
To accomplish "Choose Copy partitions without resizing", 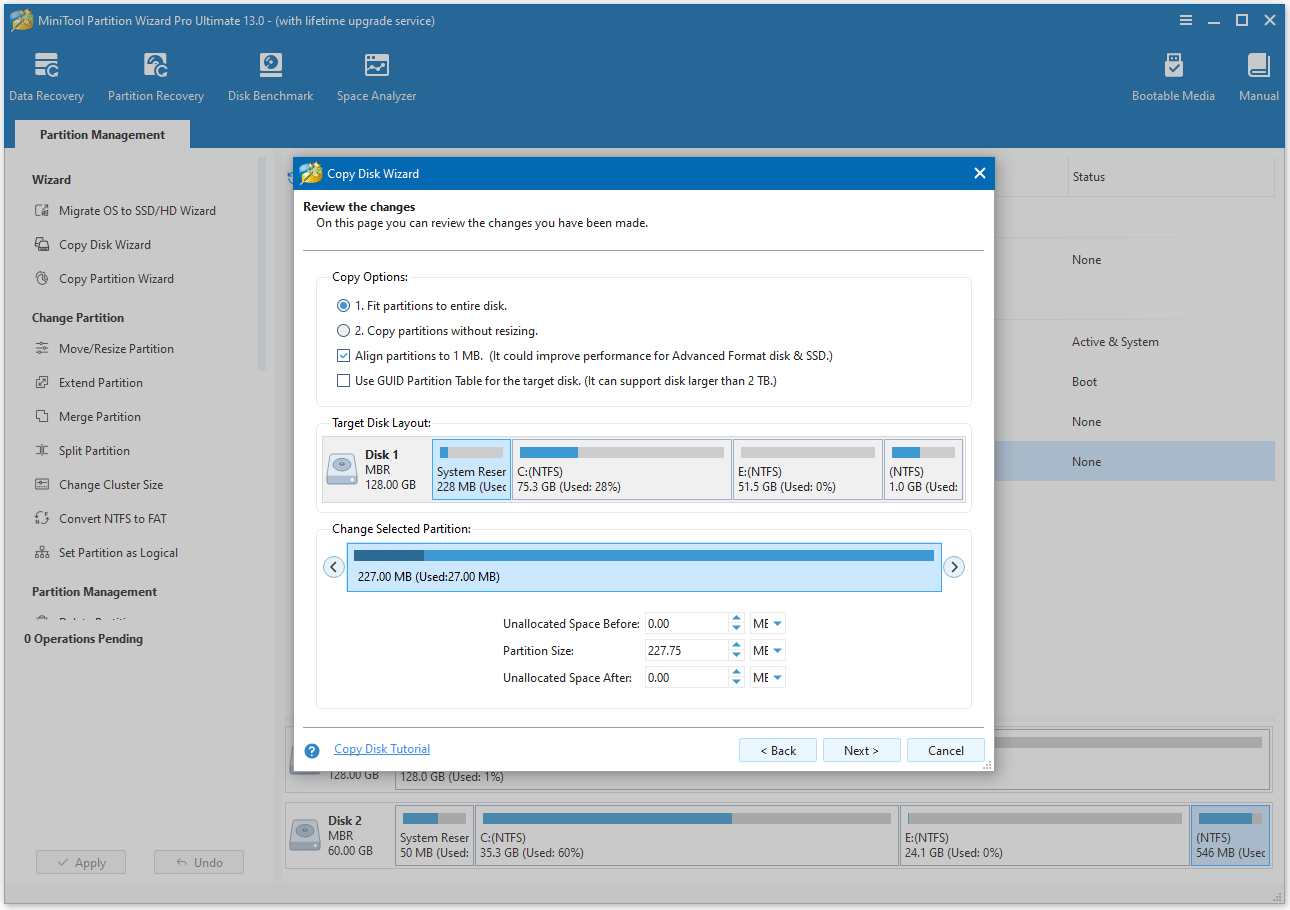I will tap(343, 330).
